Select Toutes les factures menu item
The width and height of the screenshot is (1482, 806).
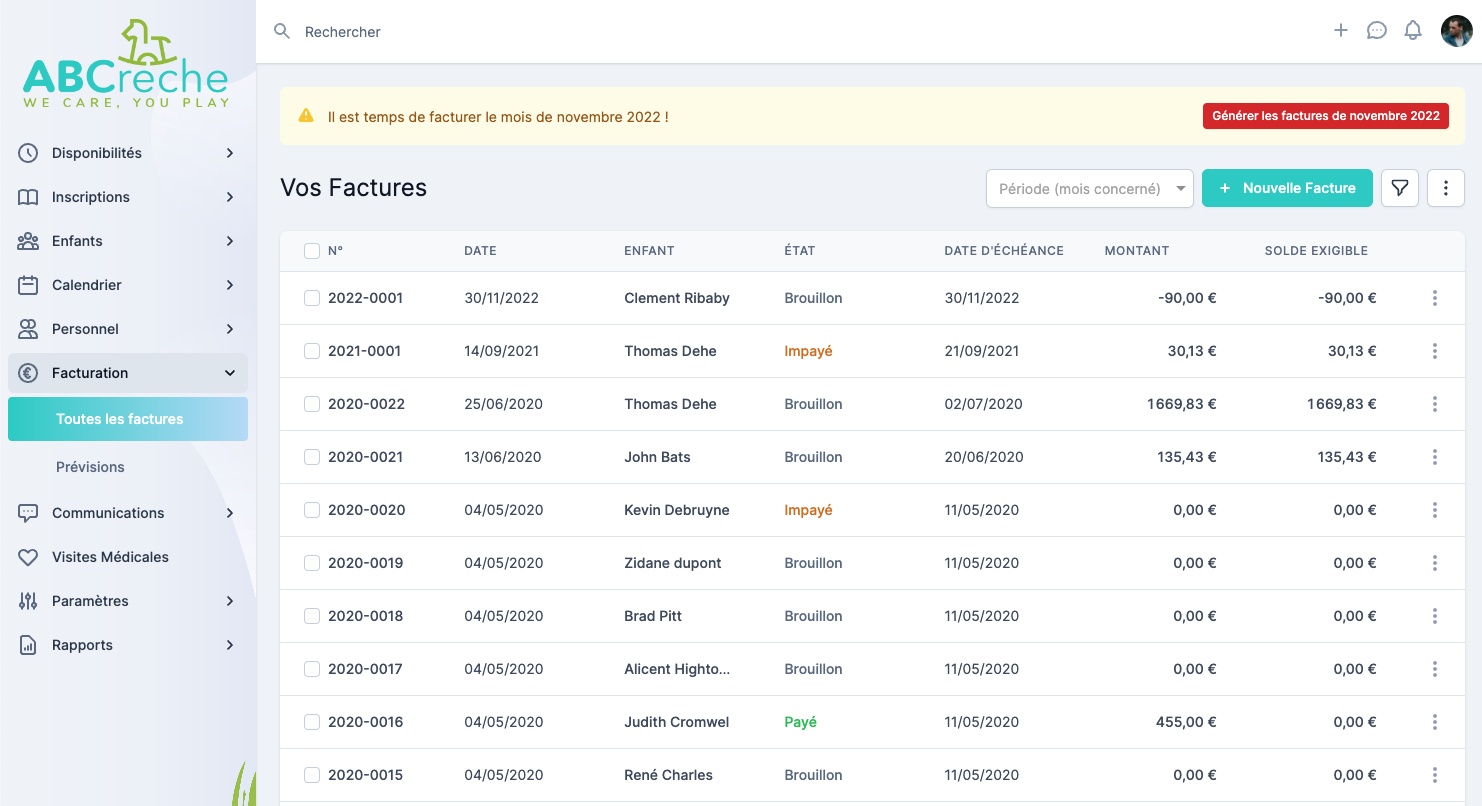120,419
